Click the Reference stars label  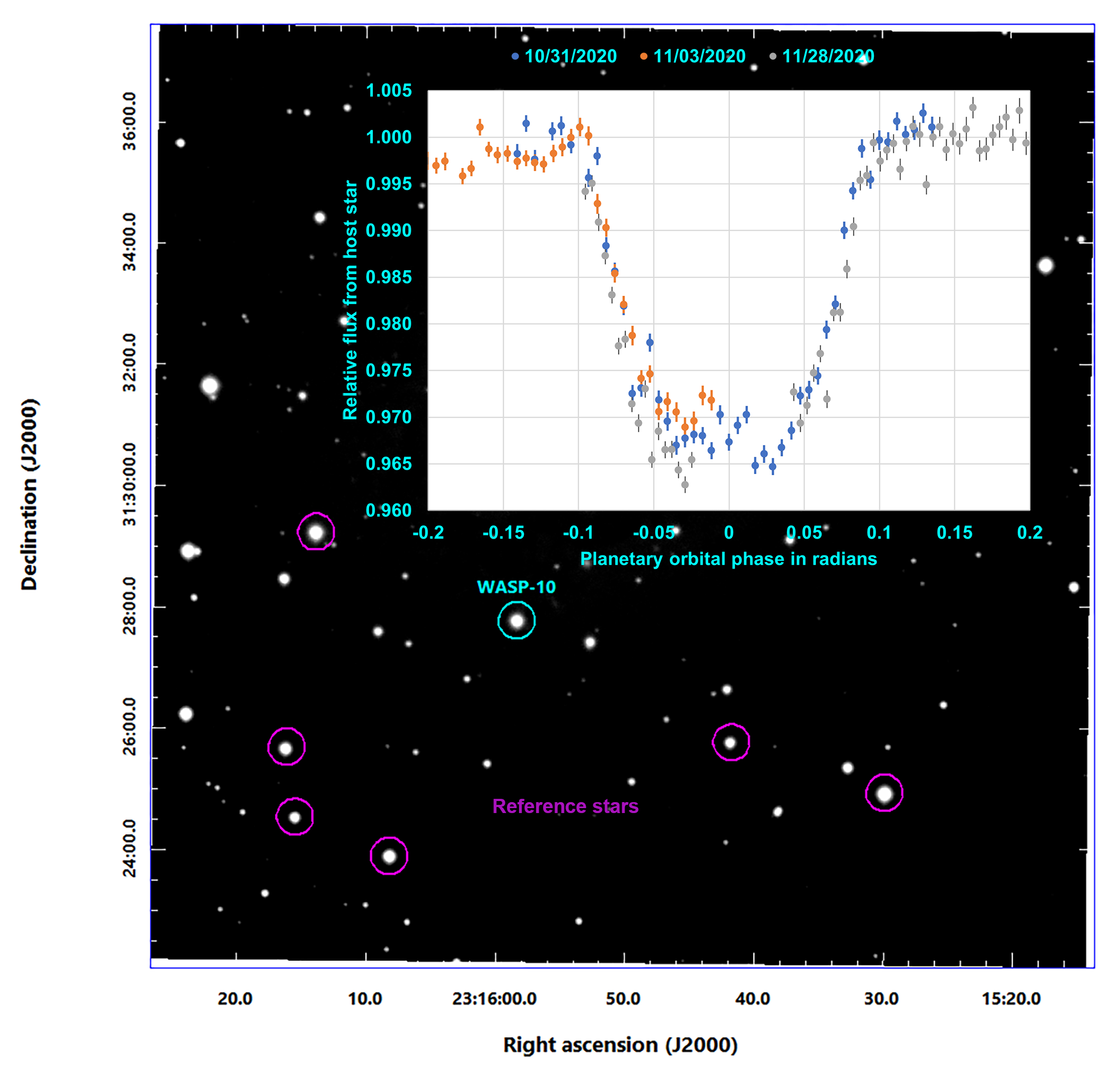tap(565, 806)
